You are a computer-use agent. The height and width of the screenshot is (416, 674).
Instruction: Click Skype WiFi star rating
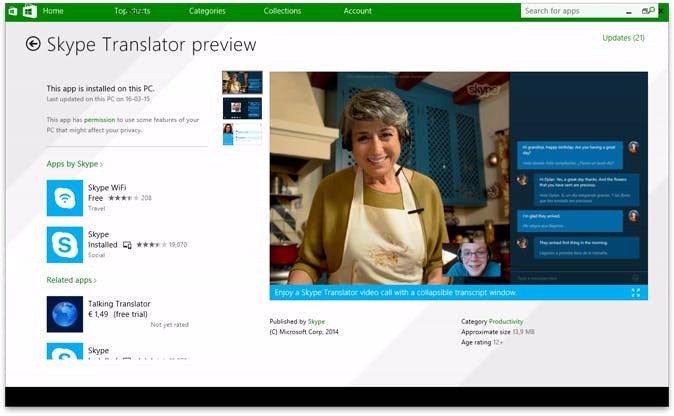coord(123,198)
